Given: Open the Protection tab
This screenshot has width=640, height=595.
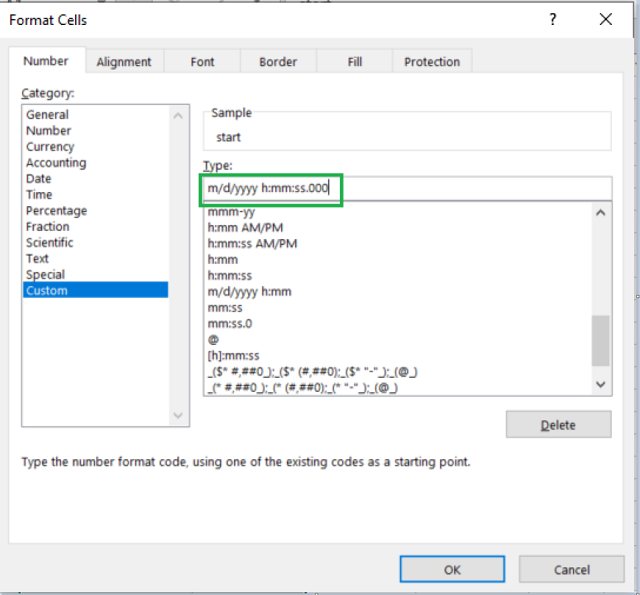Looking at the screenshot, I should (x=432, y=62).
